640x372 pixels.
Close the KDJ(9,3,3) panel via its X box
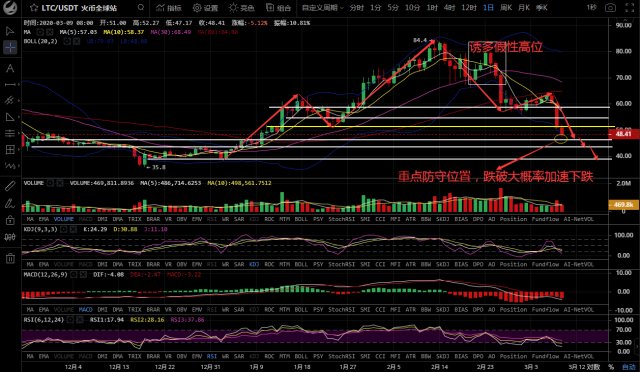point(73,229)
